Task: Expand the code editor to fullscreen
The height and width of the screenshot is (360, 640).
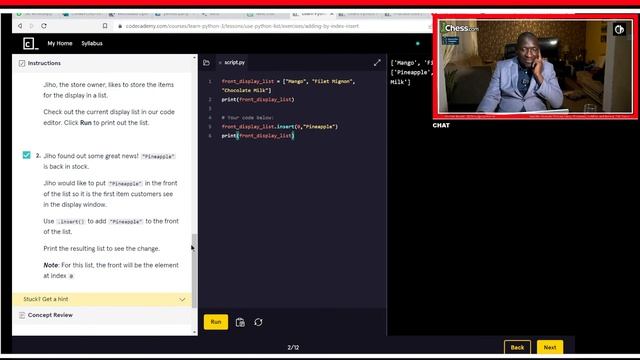Action: click(377, 62)
